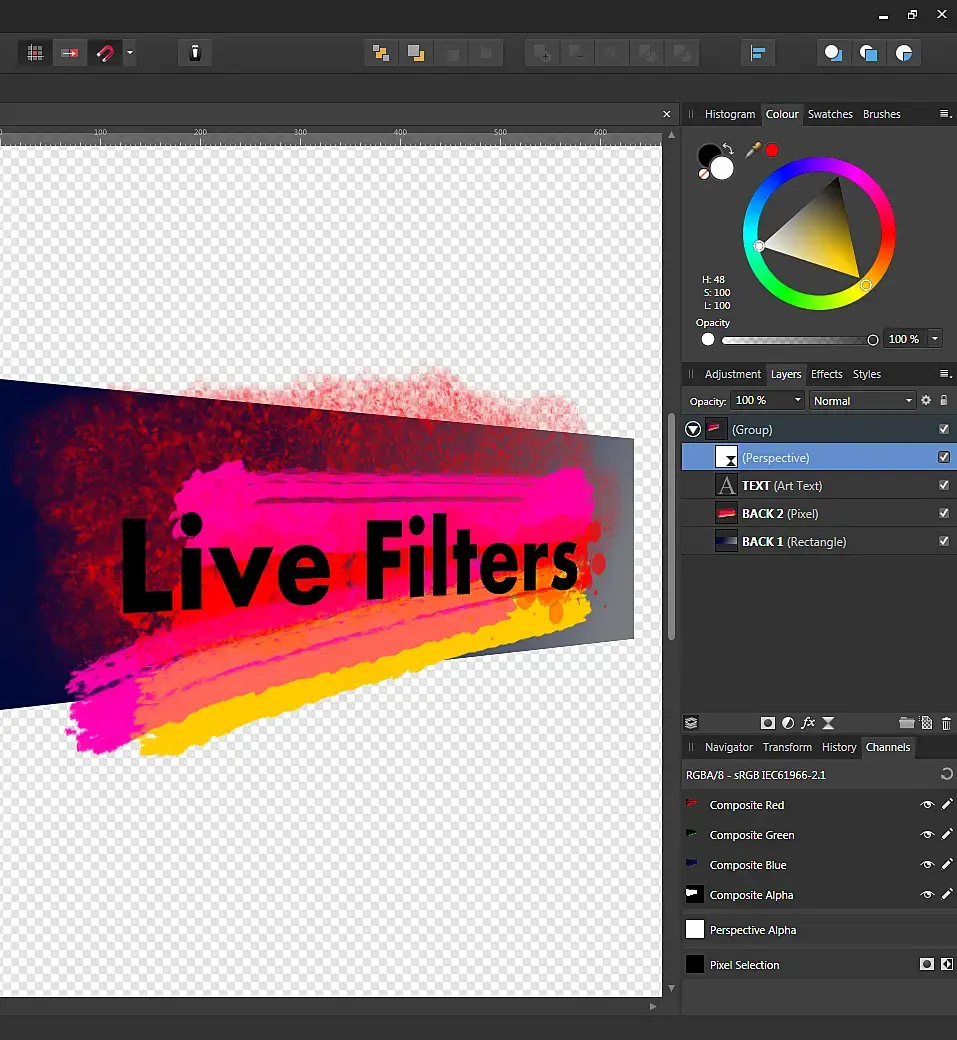Viewport: 957px width, 1040px height.
Task: Apply the red picked colour swatch
Action: point(772,150)
